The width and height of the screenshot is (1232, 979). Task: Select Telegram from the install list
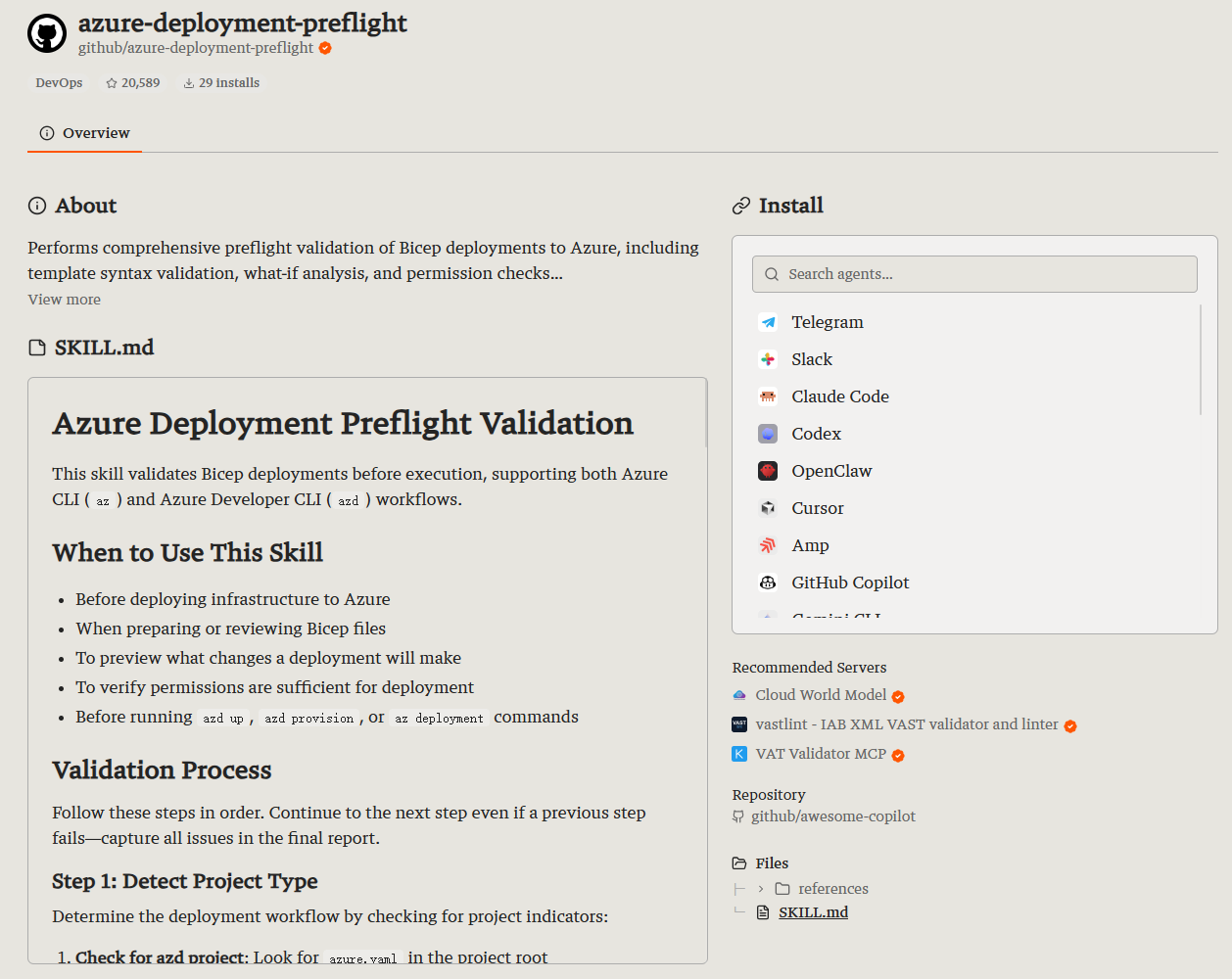(x=828, y=322)
